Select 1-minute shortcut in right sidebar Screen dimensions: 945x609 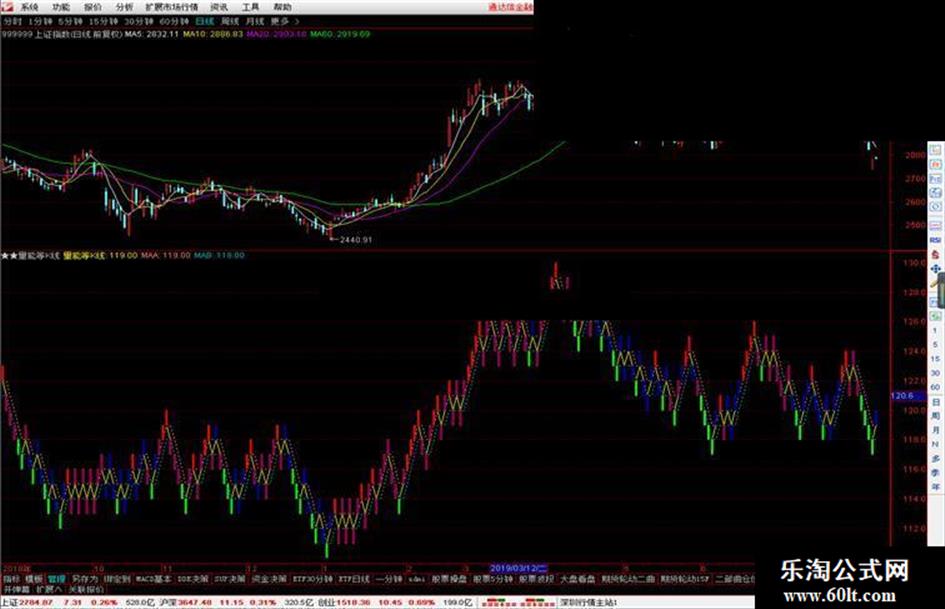point(935,331)
